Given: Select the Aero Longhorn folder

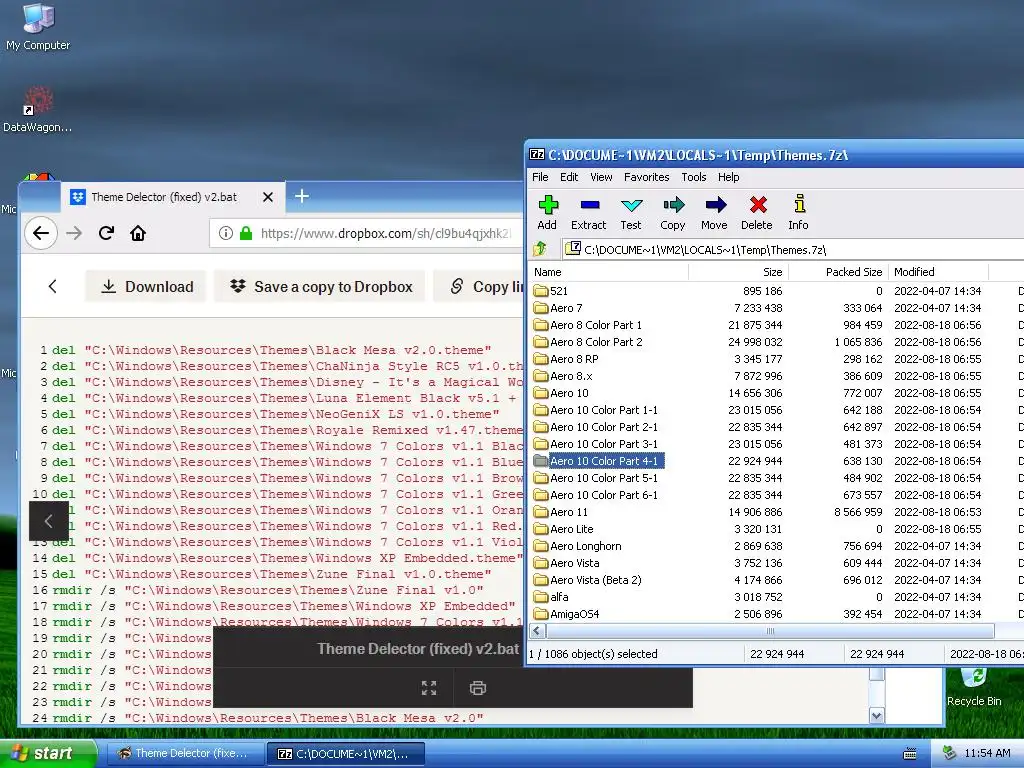Looking at the screenshot, I should (x=577, y=545).
